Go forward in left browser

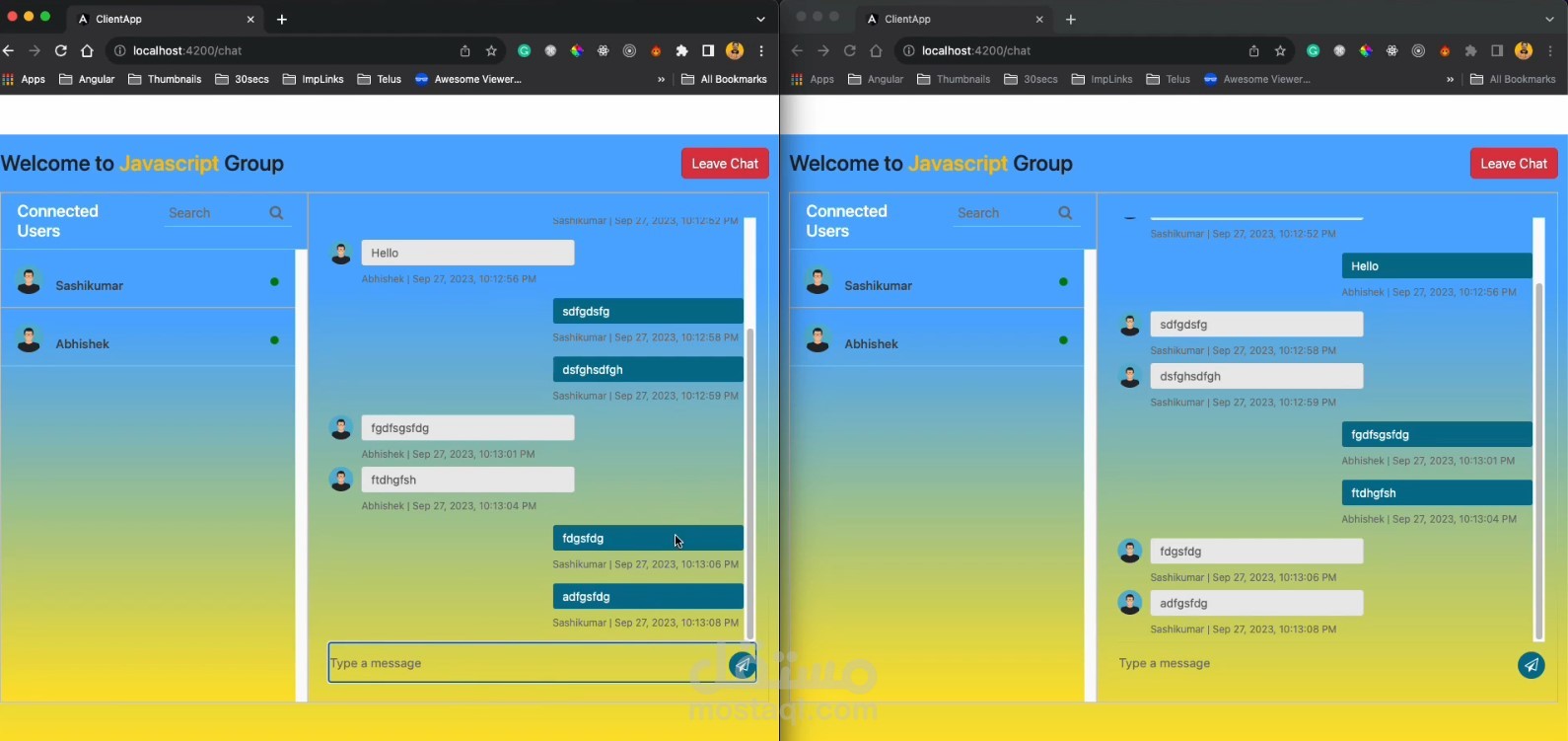[35, 50]
